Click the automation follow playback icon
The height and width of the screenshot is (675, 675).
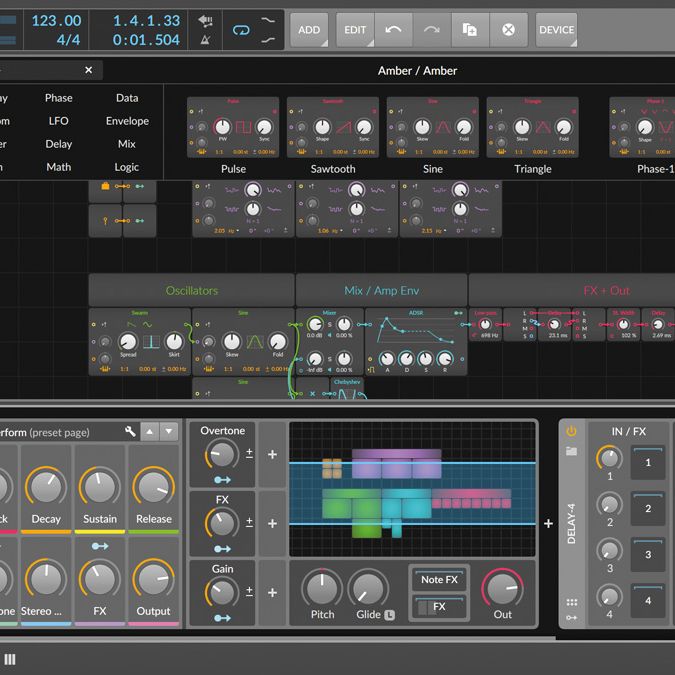(205, 20)
